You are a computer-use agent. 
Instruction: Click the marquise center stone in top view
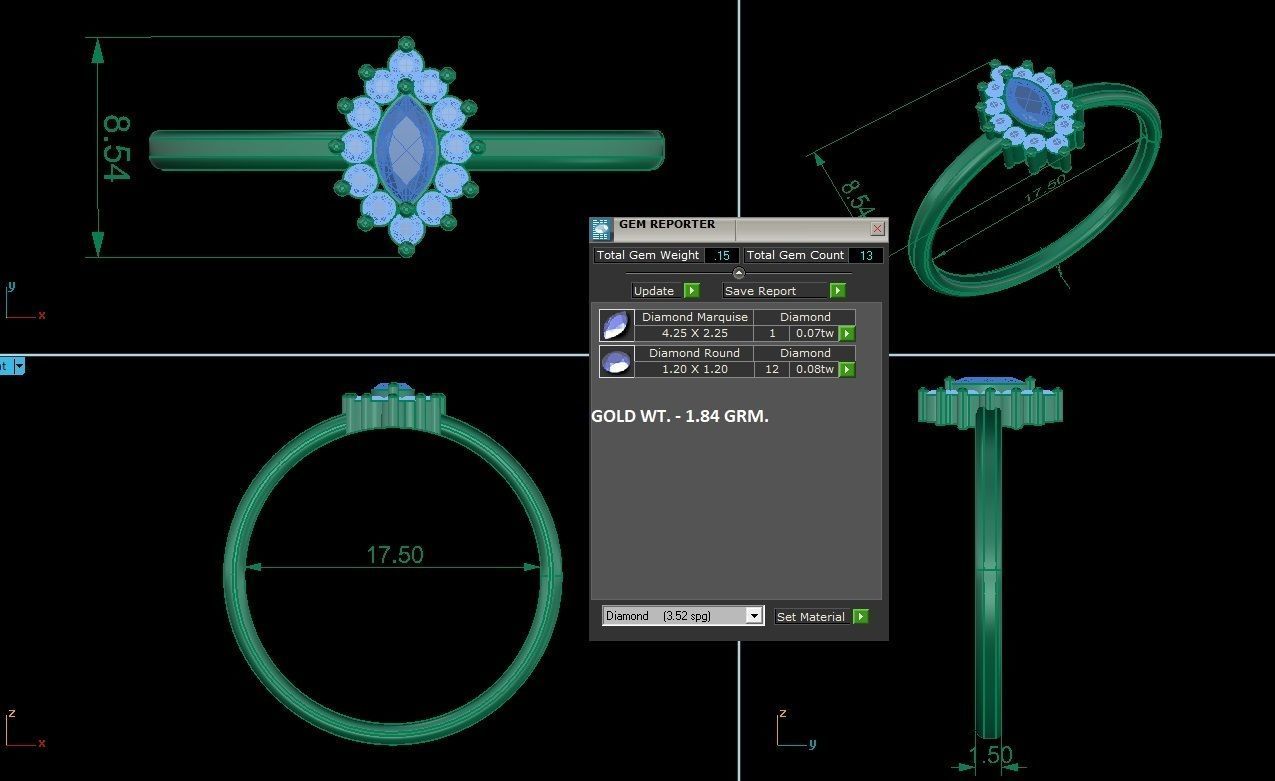point(407,149)
